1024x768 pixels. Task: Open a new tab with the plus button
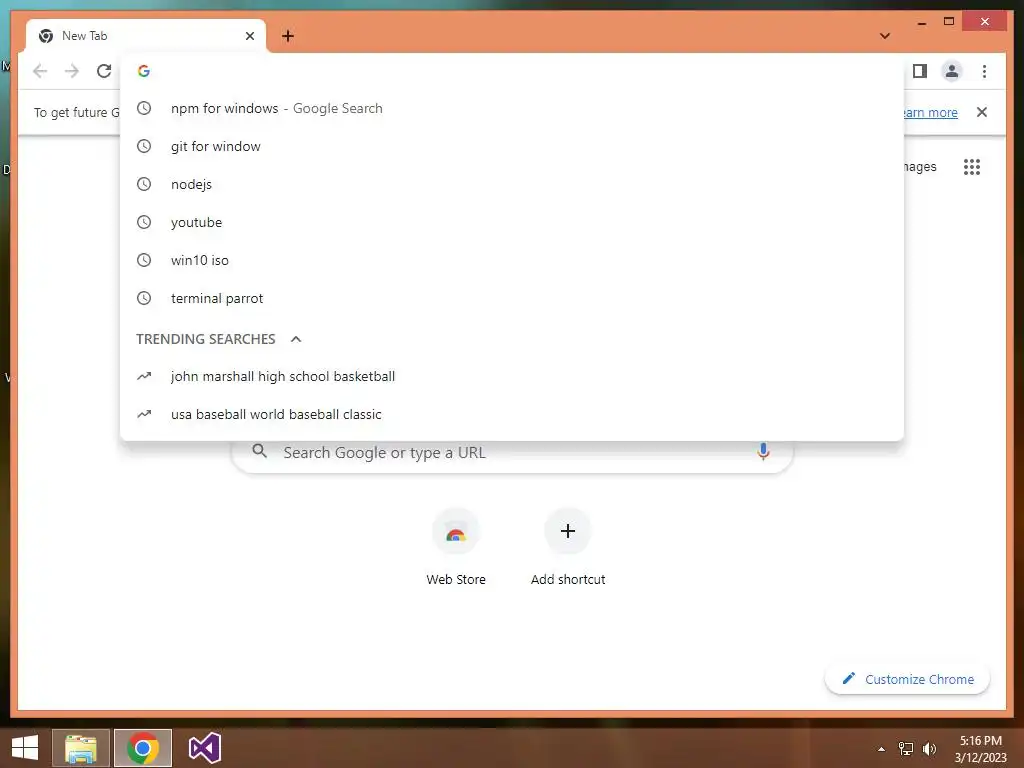pos(288,36)
